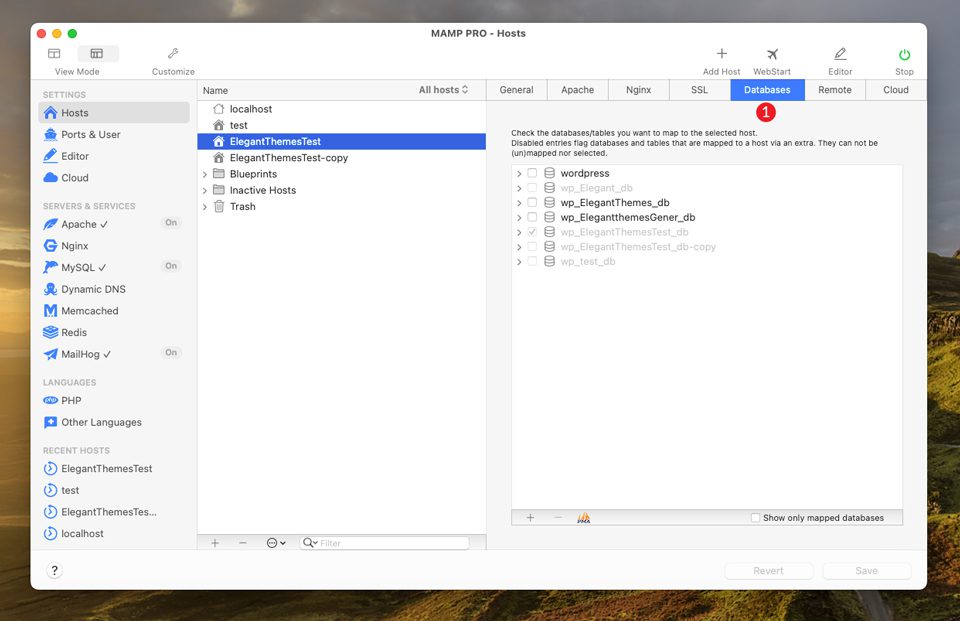Screen dimensions: 960x621
Task: Switch to the General tab
Action: tap(516, 89)
